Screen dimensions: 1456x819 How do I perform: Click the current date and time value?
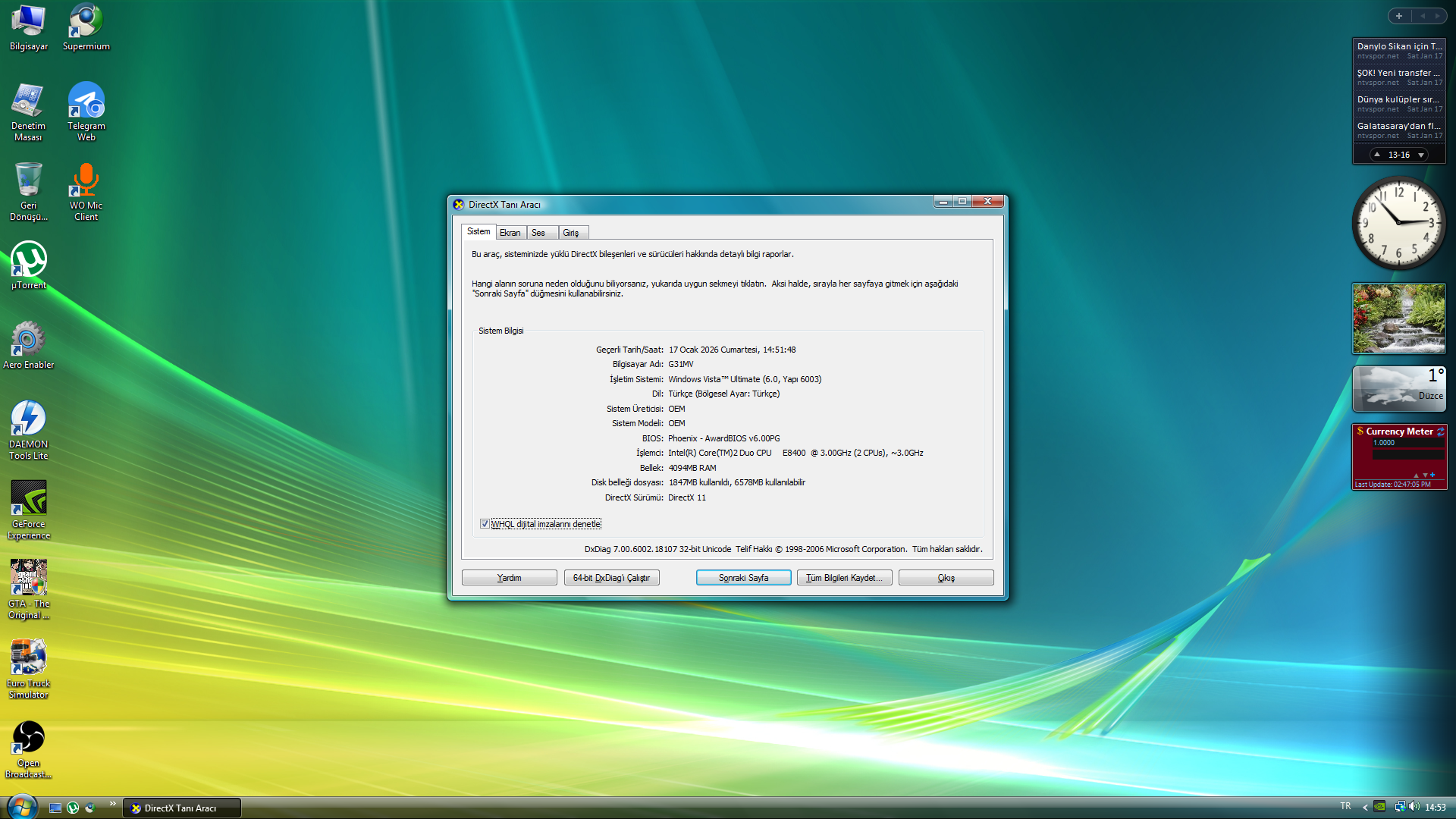coord(733,350)
